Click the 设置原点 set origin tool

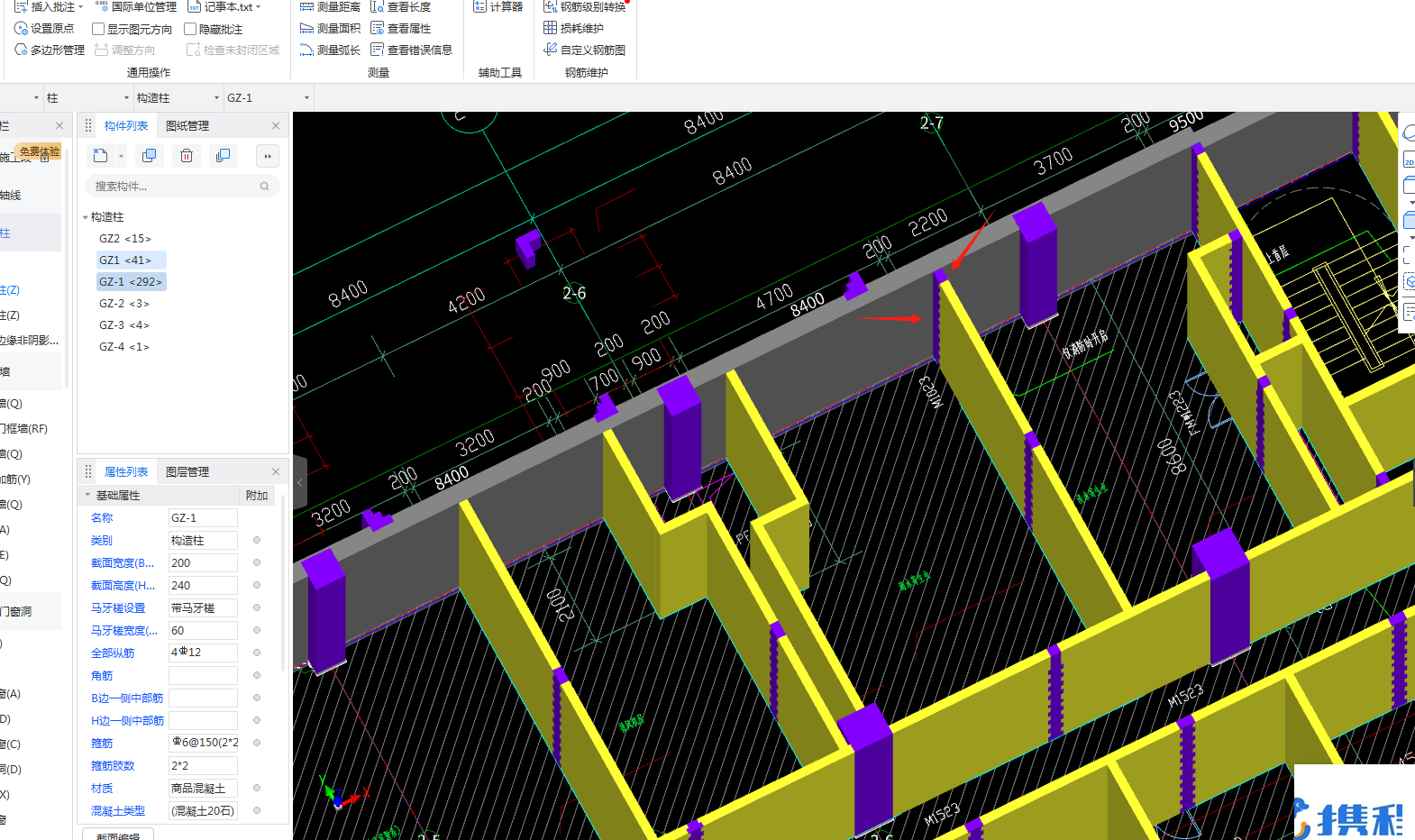pos(44,29)
